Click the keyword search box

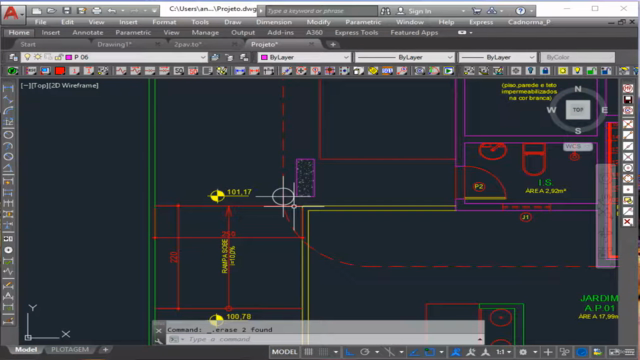point(322,11)
